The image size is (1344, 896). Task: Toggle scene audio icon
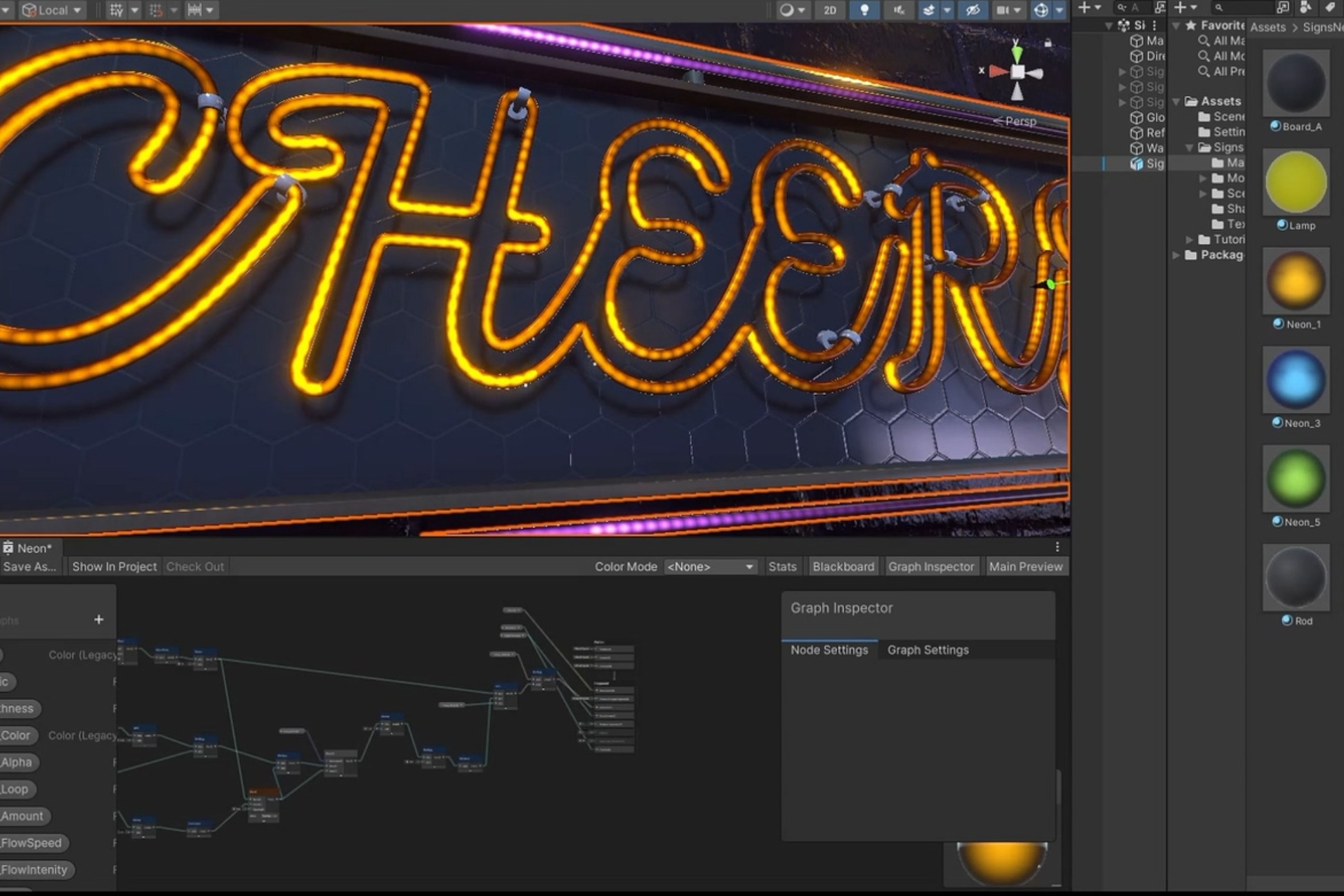[899, 10]
